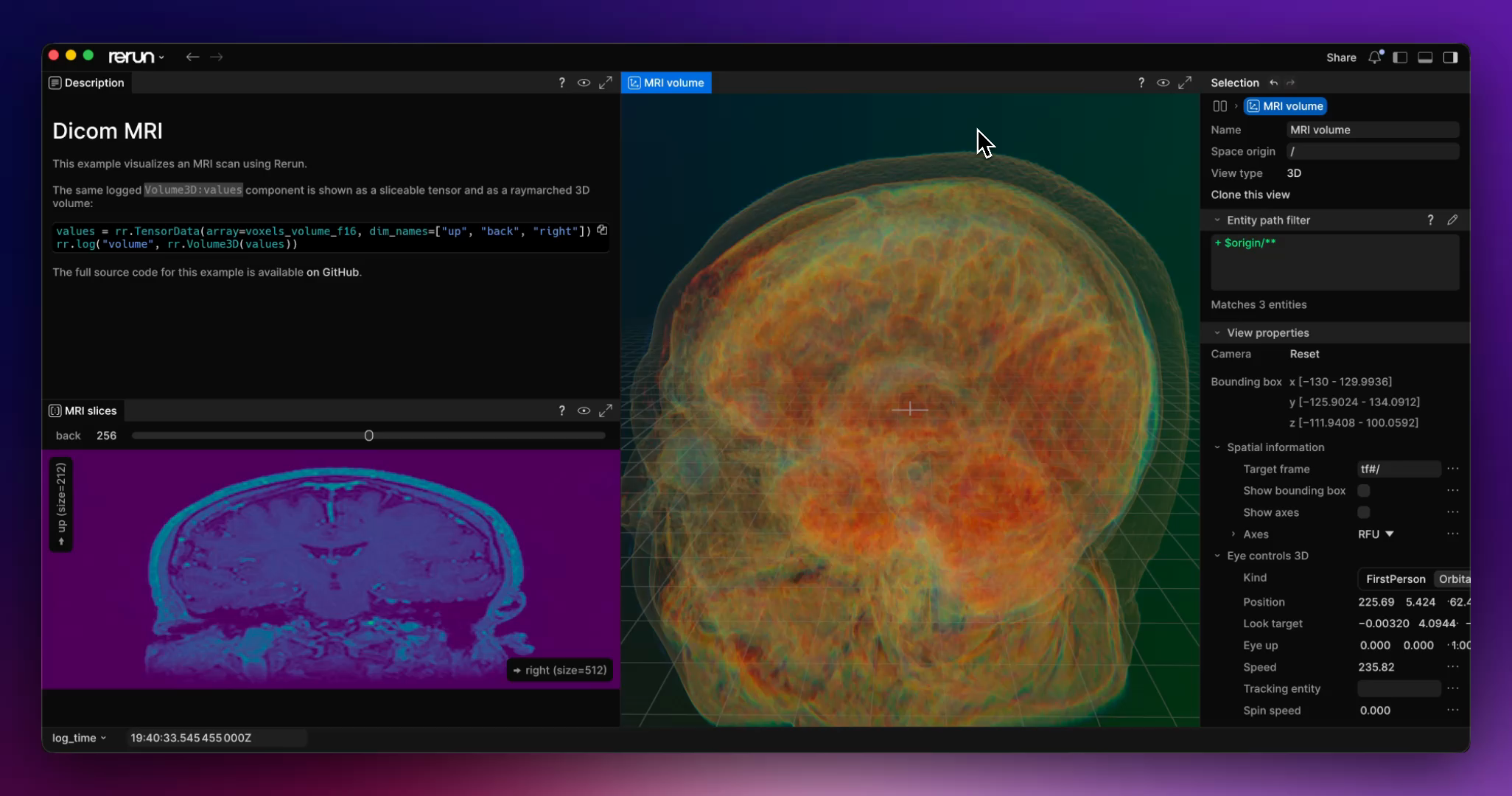Toggle visibility of the MRI slices view
Image resolution: width=1512 pixels, height=796 pixels.
[584, 411]
